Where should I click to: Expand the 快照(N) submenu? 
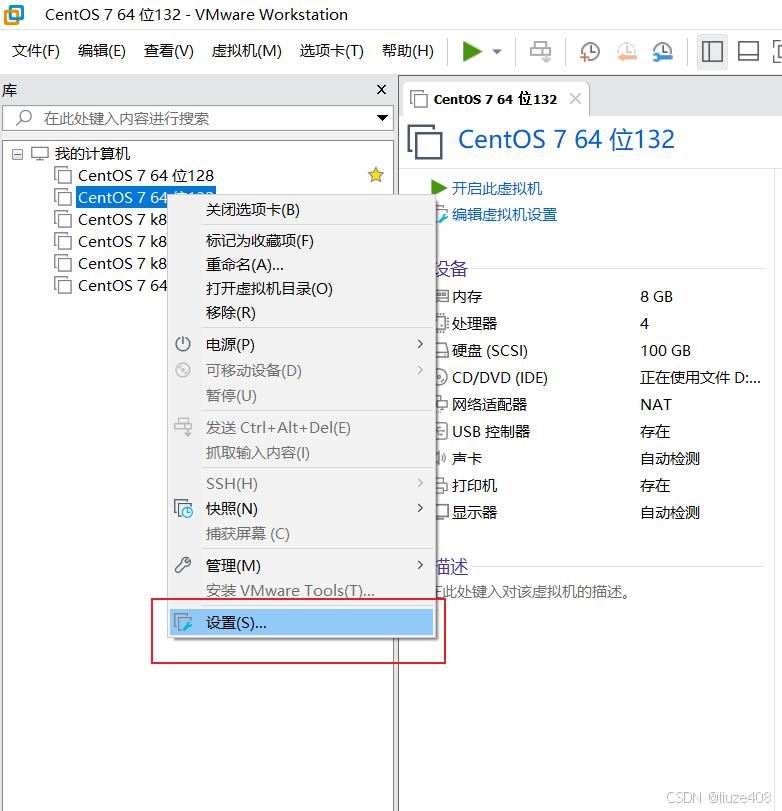pyautogui.click(x=302, y=509)
